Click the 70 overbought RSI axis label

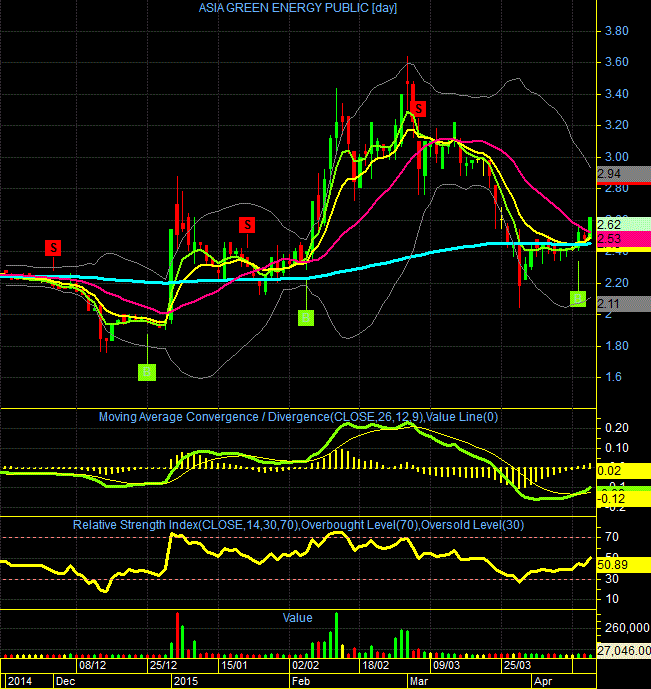612,537
